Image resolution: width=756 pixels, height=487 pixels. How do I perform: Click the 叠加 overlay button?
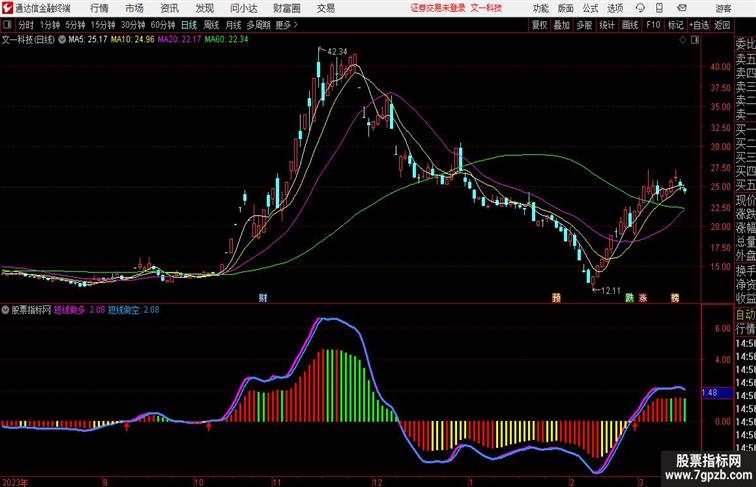click(x=562, y=25)
